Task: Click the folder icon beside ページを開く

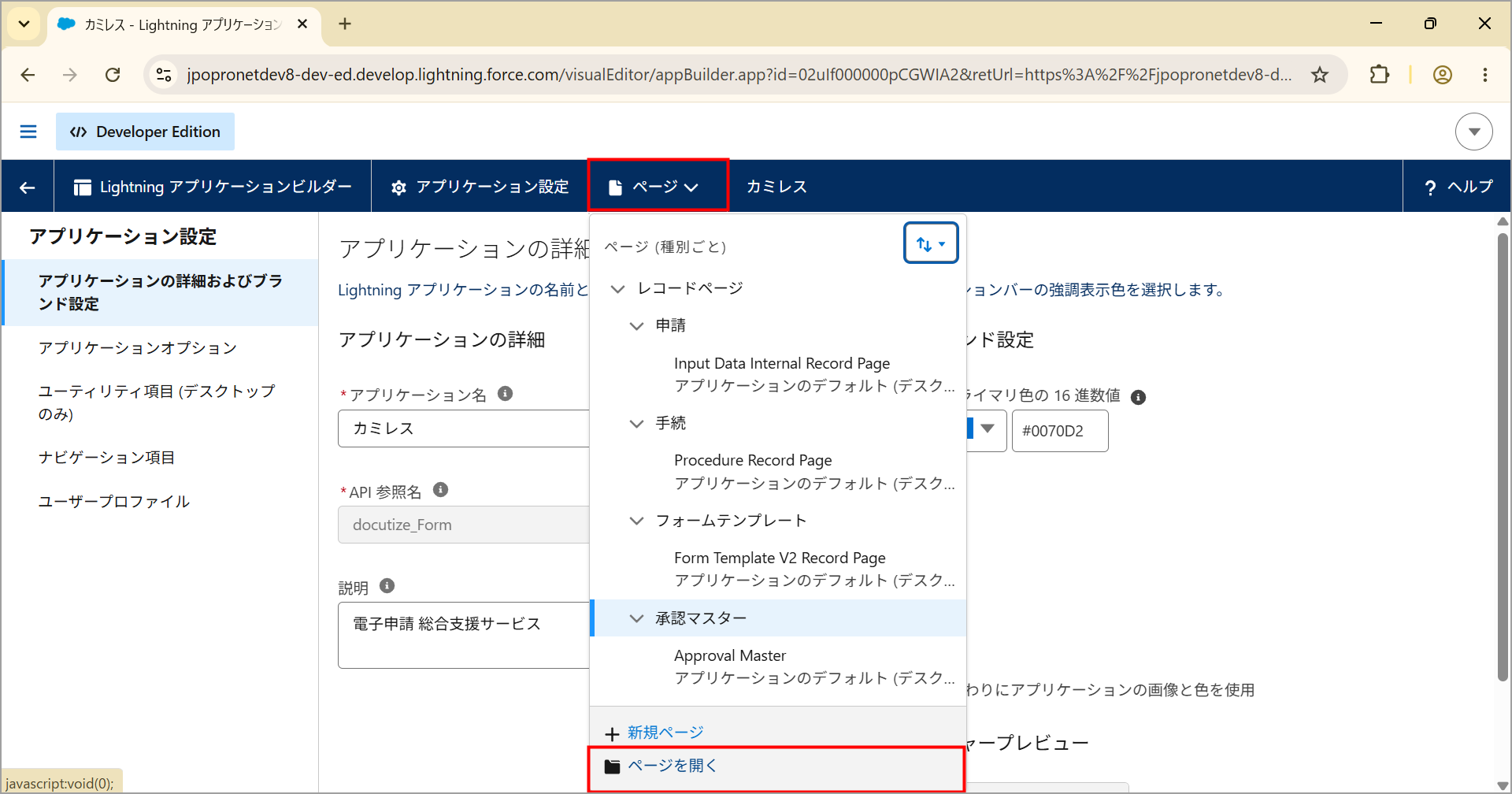Action: point(612,766)
